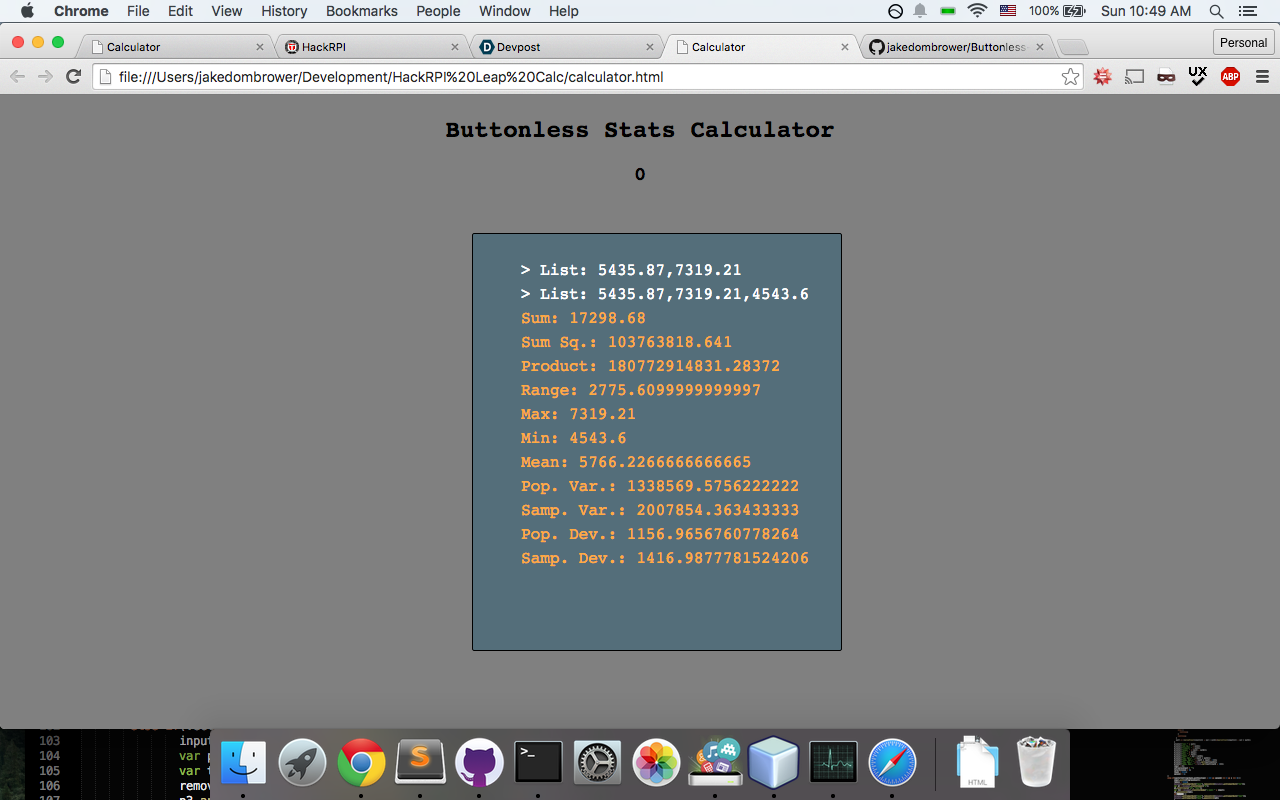Go forward with the forward arrow
The height and width of the screenshot is (800, 1280).
pyautogui.click(x=45, y=76)
